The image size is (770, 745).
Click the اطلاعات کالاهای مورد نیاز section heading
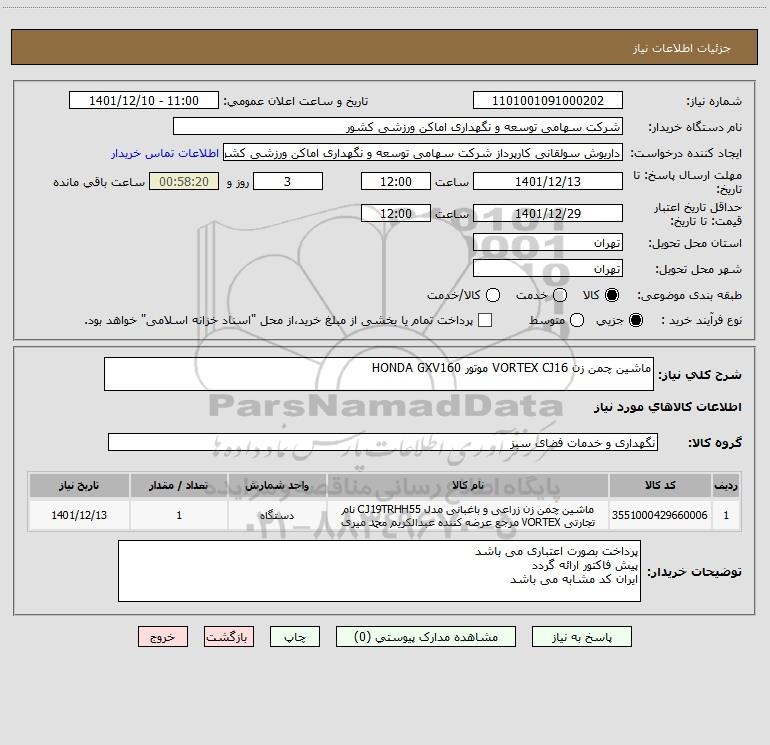668,407
